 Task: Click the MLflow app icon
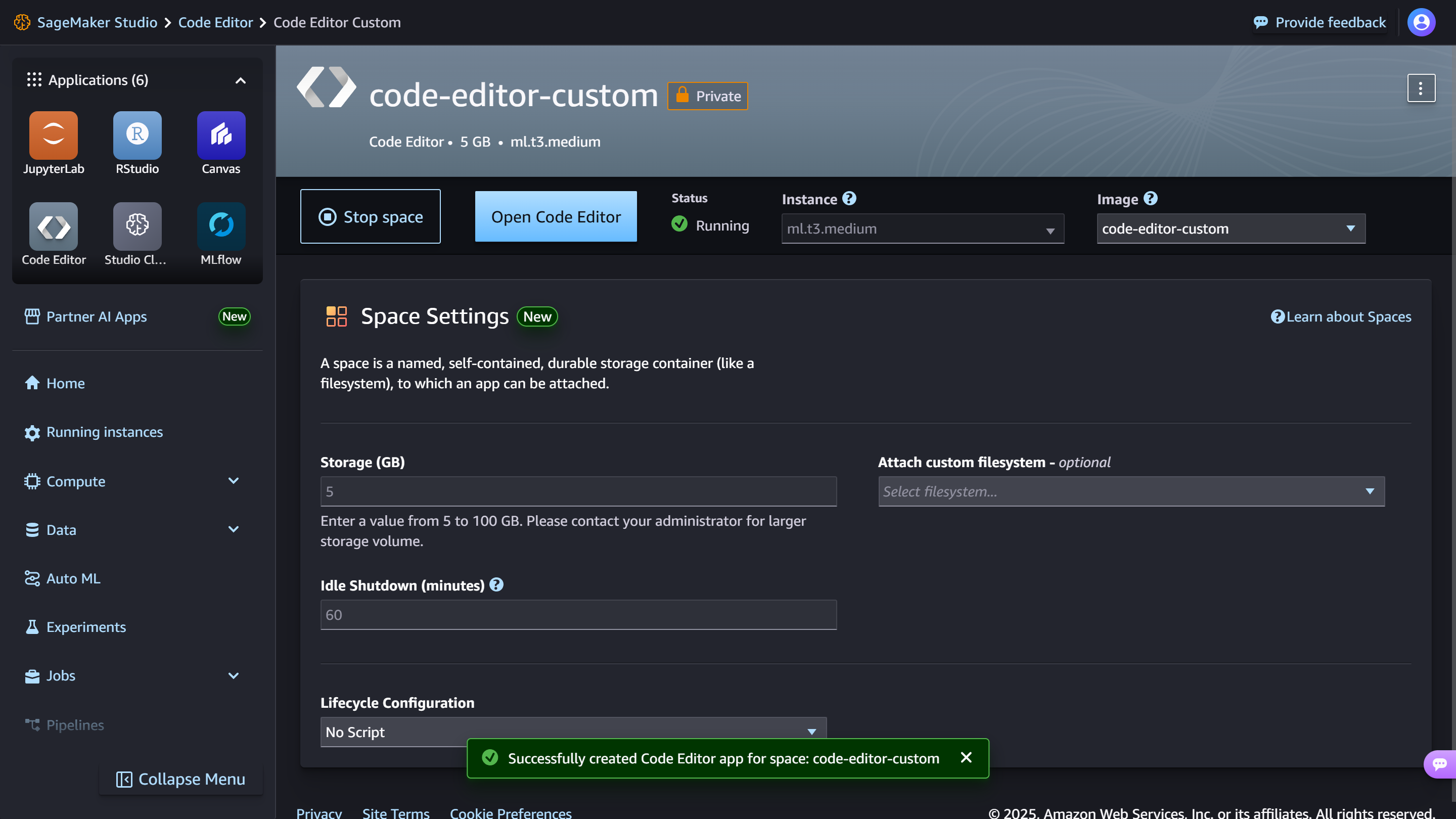[220, 226]
